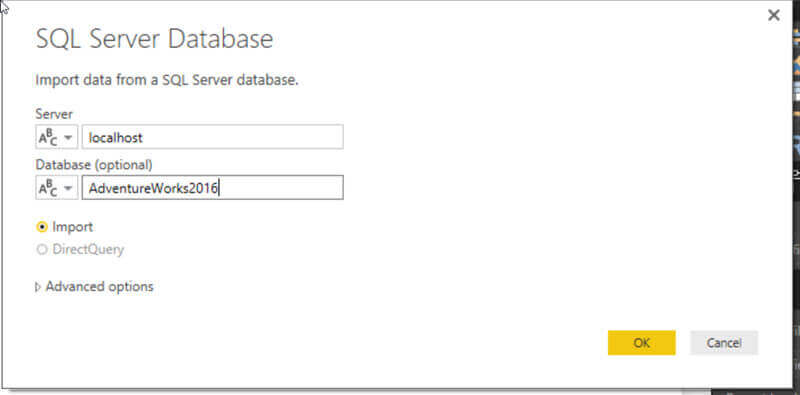
Task: Select the DirectQuery radio button
Action: coord(42,250)
